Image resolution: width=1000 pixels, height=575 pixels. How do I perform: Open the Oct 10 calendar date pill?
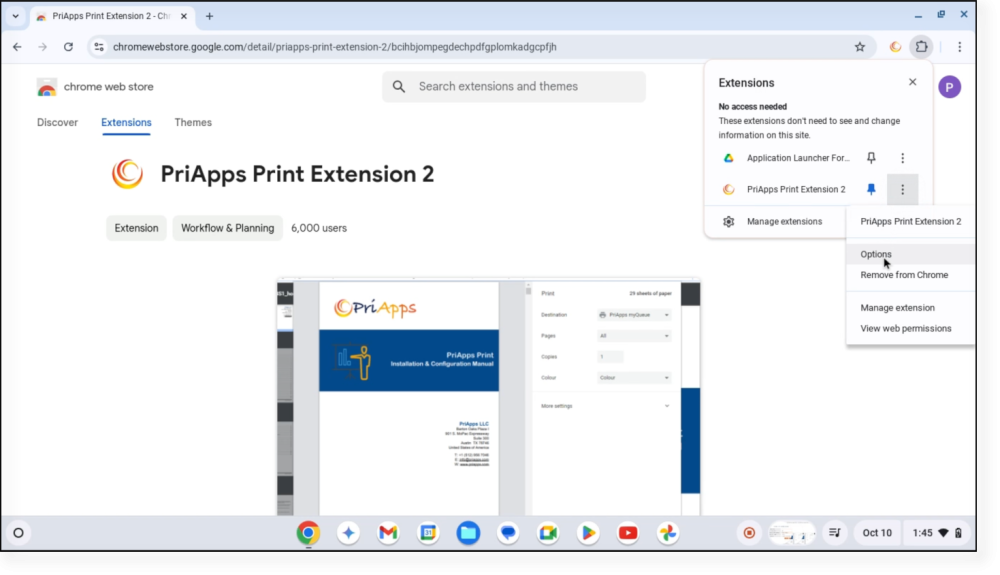click(x=877, y=533)
